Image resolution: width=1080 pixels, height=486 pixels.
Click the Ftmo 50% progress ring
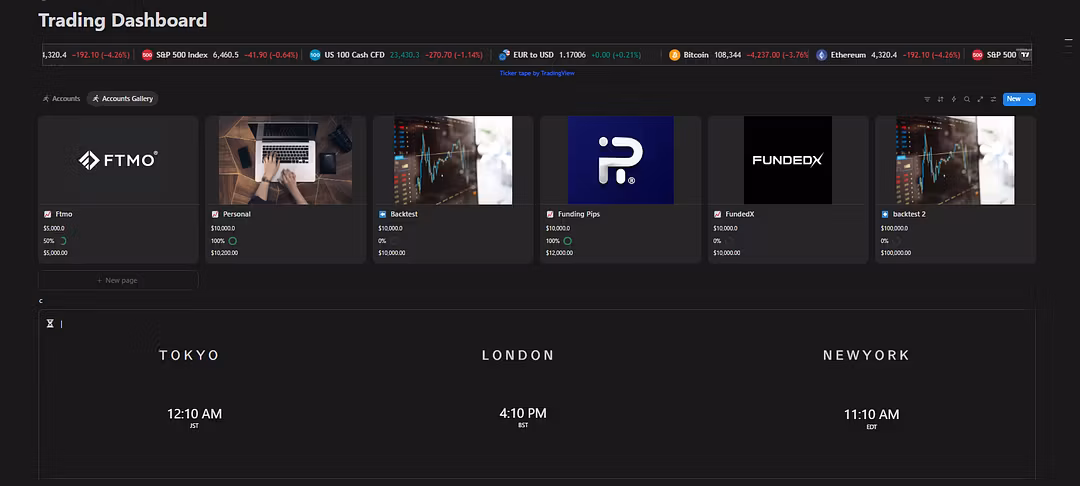pos(63,241)
